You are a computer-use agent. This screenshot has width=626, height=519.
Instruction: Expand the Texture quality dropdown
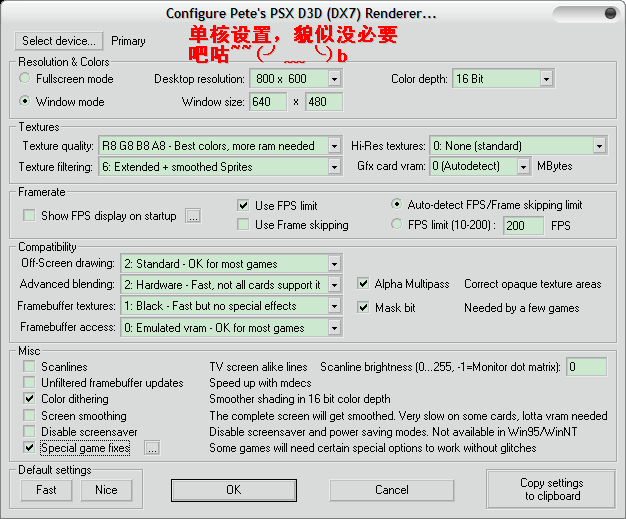pyautogui.click(x=335, y=146)
